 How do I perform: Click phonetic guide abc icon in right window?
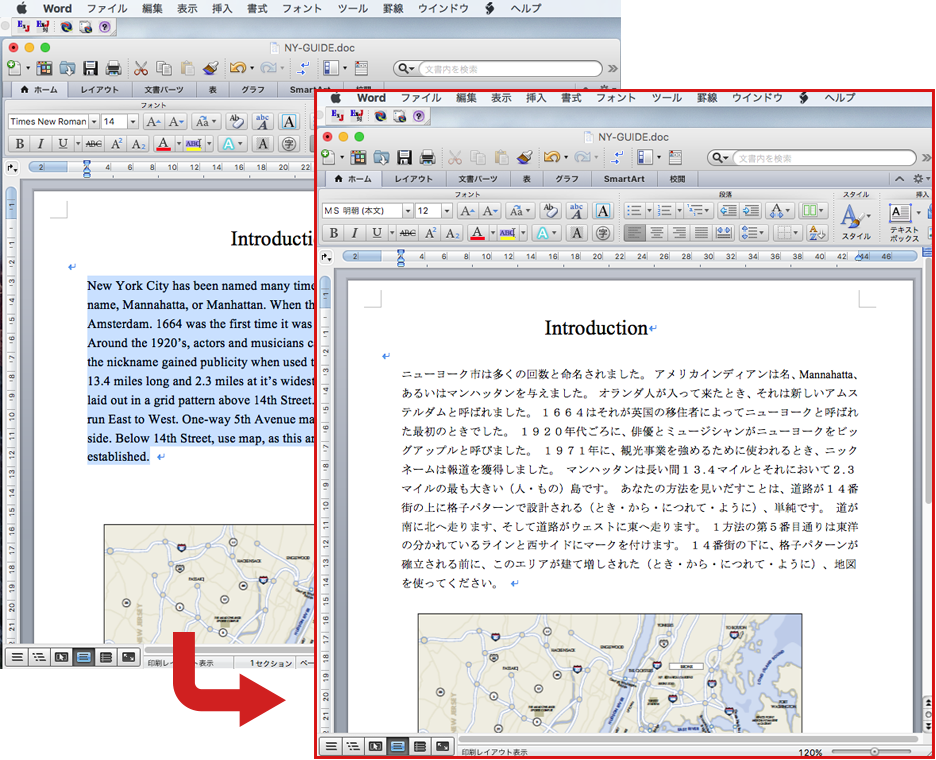tap(576, 211)
